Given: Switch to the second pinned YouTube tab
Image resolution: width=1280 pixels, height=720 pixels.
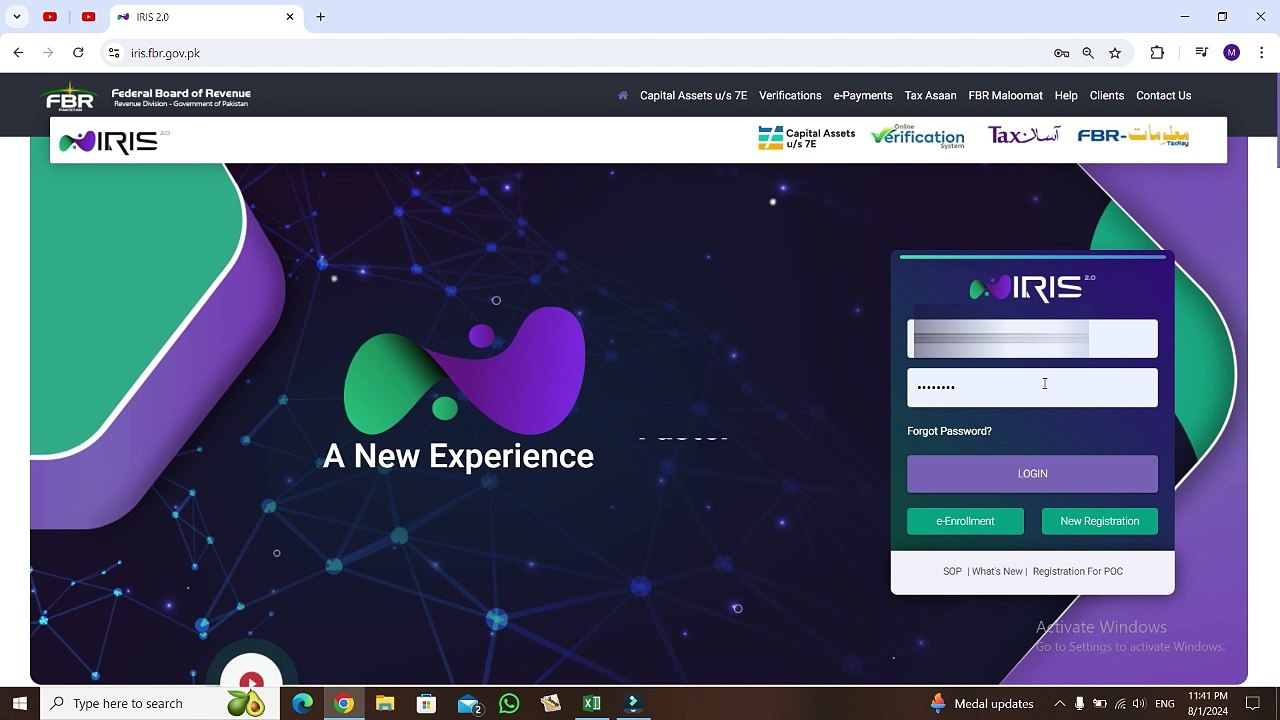Looking at the screenshot, I should pos(89,17).
